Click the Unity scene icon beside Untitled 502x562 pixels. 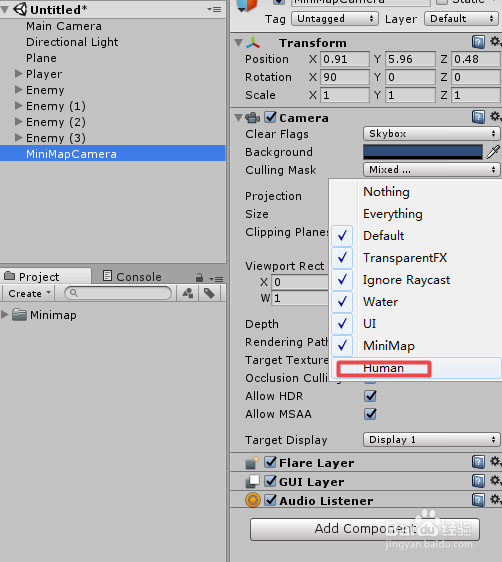coord(20,9)
